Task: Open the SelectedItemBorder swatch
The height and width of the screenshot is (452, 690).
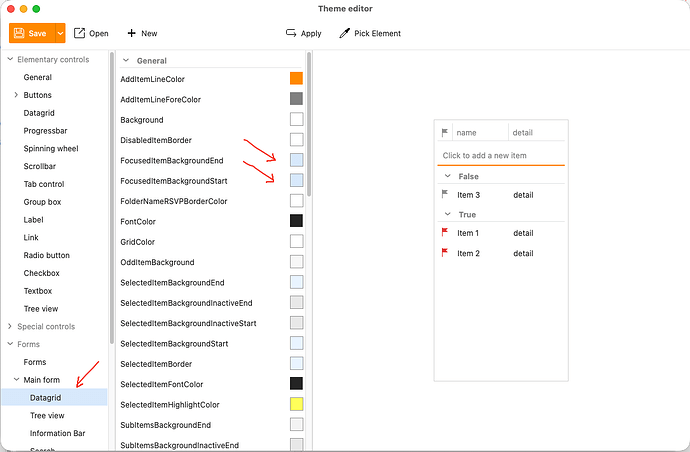Action: [296, 364]
